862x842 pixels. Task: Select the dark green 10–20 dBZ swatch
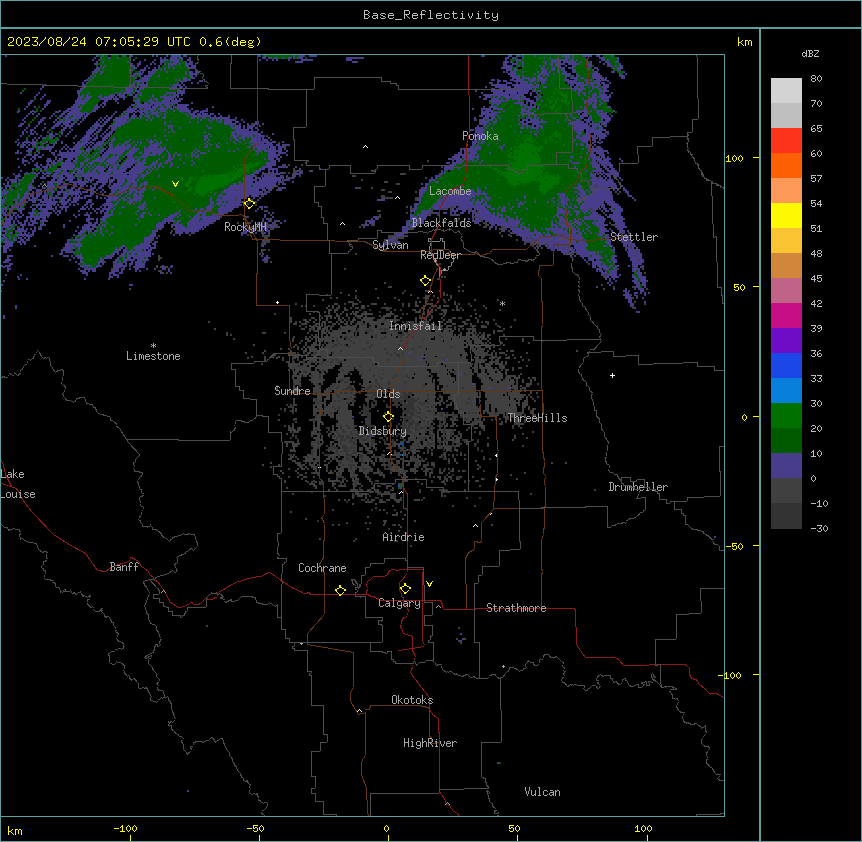click(x=786, y=441)
